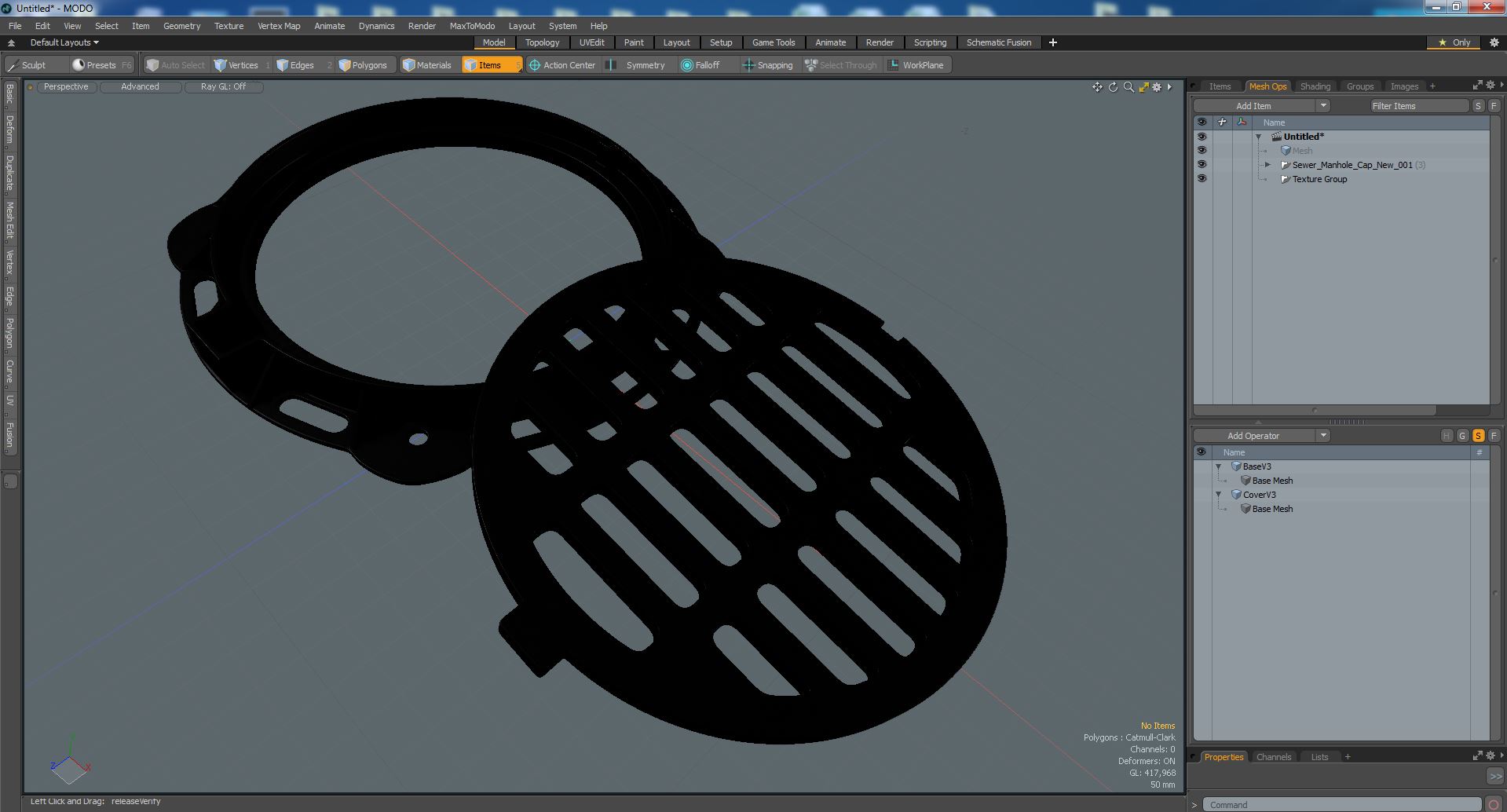Toggle the orange S filter in Mesh Ops

(1478, 436)
